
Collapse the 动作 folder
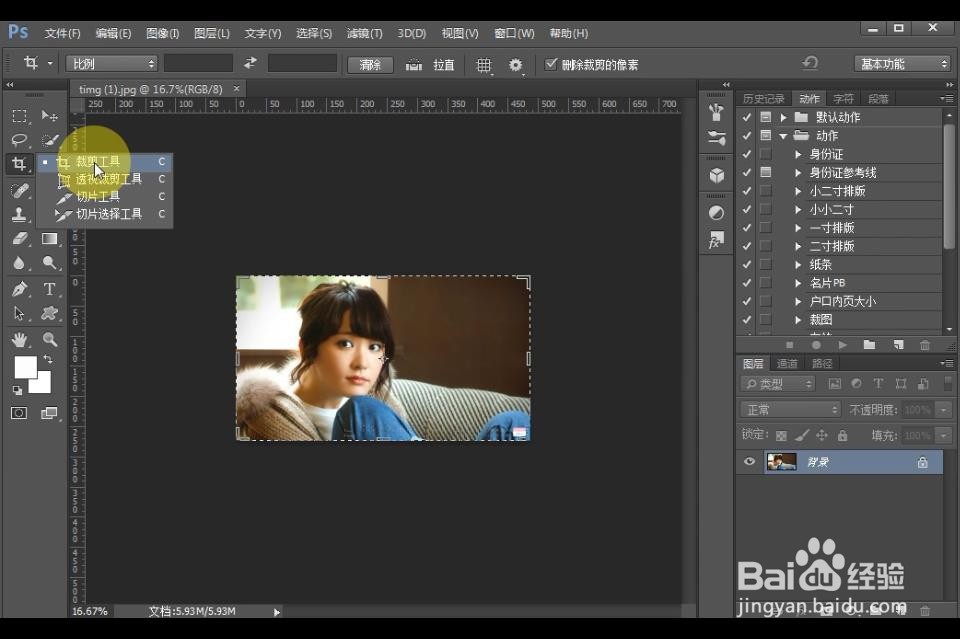point(783,136)
